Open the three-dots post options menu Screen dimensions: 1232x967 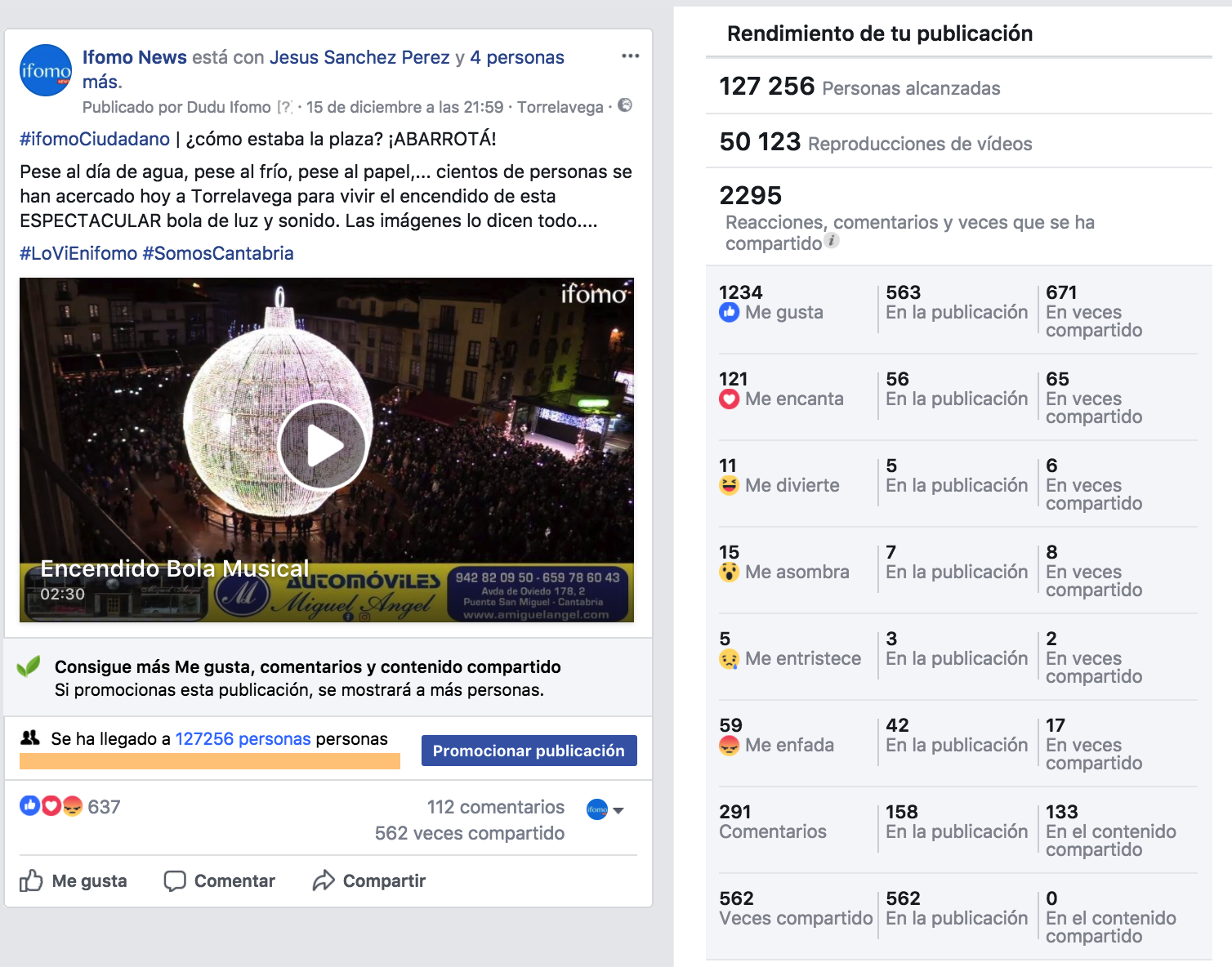(x=630, y=56)
